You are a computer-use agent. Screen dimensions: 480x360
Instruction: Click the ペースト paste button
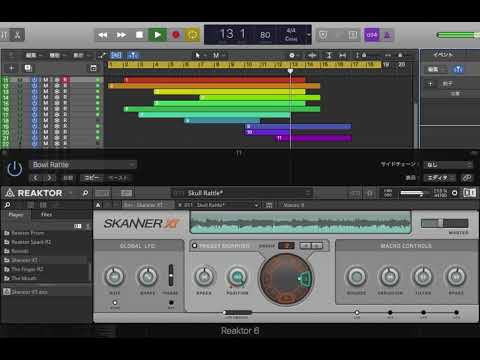click(x=118, y=178)
